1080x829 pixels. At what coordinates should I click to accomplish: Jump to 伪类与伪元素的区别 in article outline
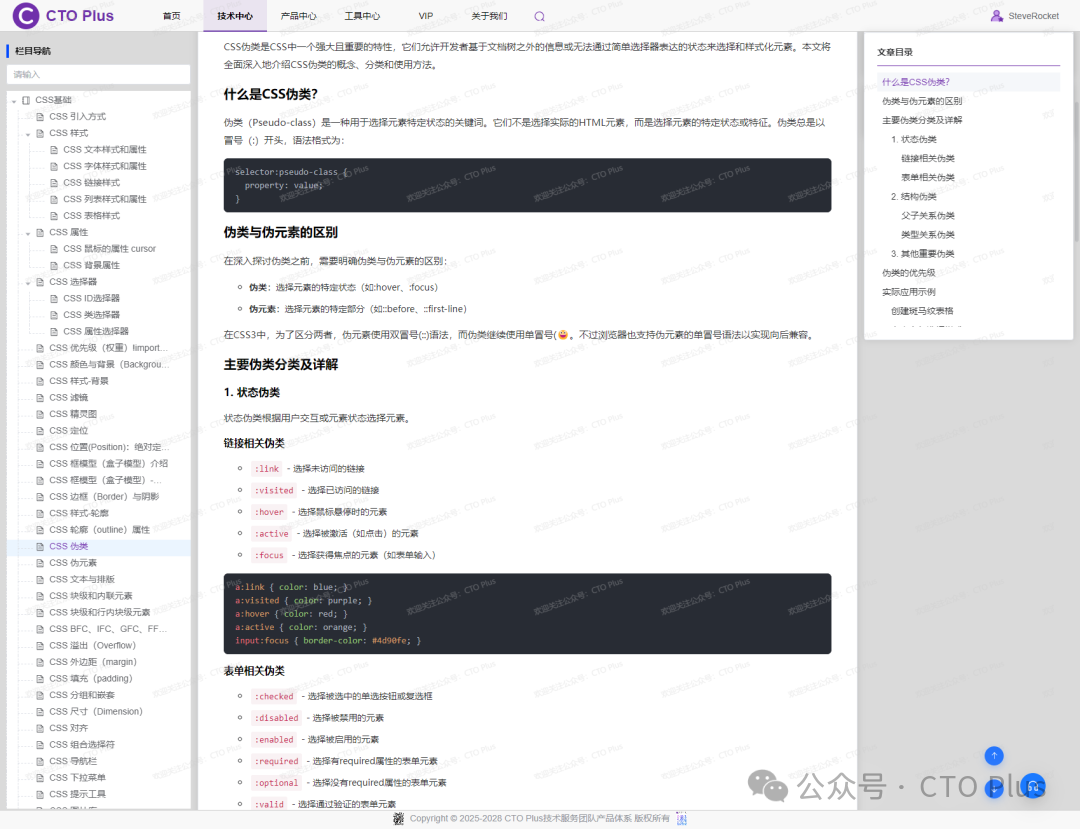click(922, 101)
